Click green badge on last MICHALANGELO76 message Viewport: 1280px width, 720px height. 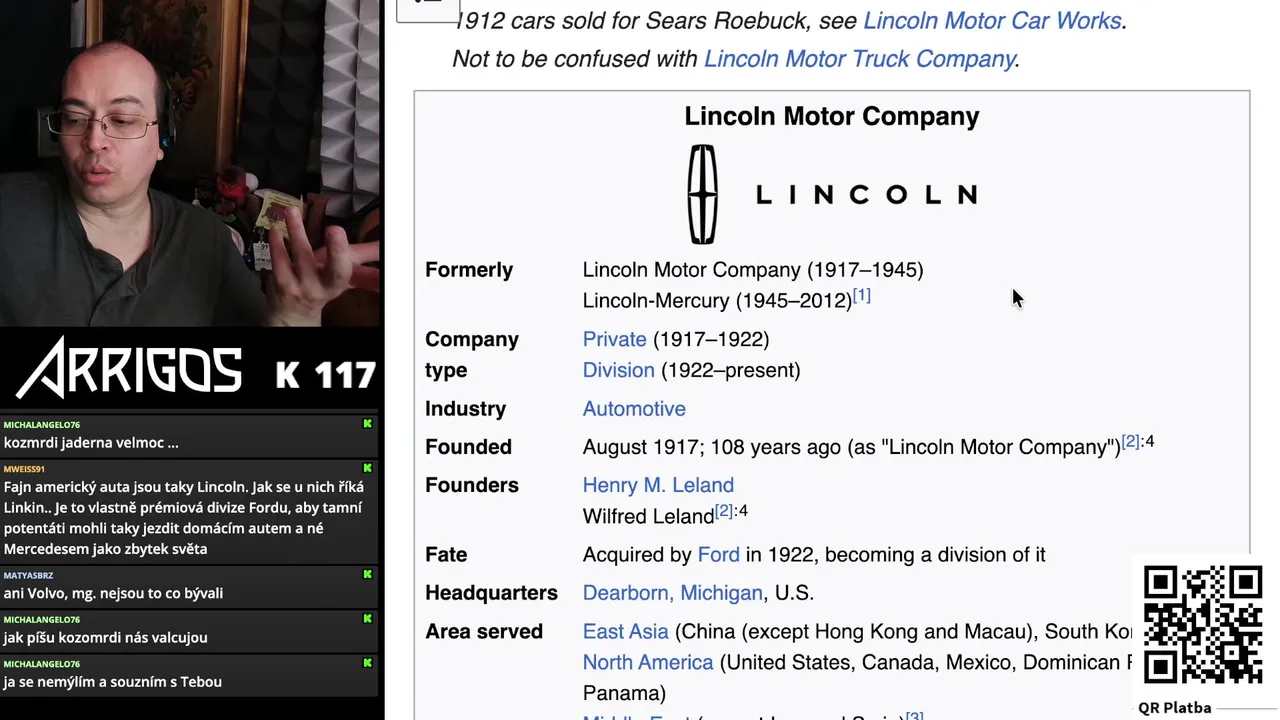pyautogui.click(x=367, y=663)
